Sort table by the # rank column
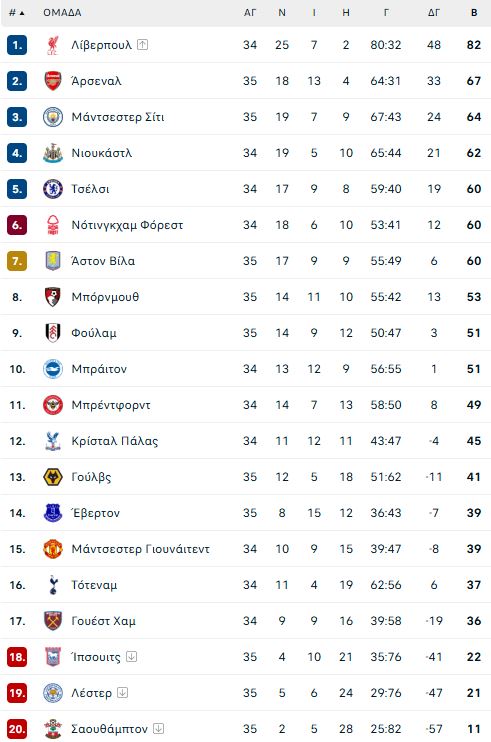Screen dimensions: 491x742 pos(17,13)
